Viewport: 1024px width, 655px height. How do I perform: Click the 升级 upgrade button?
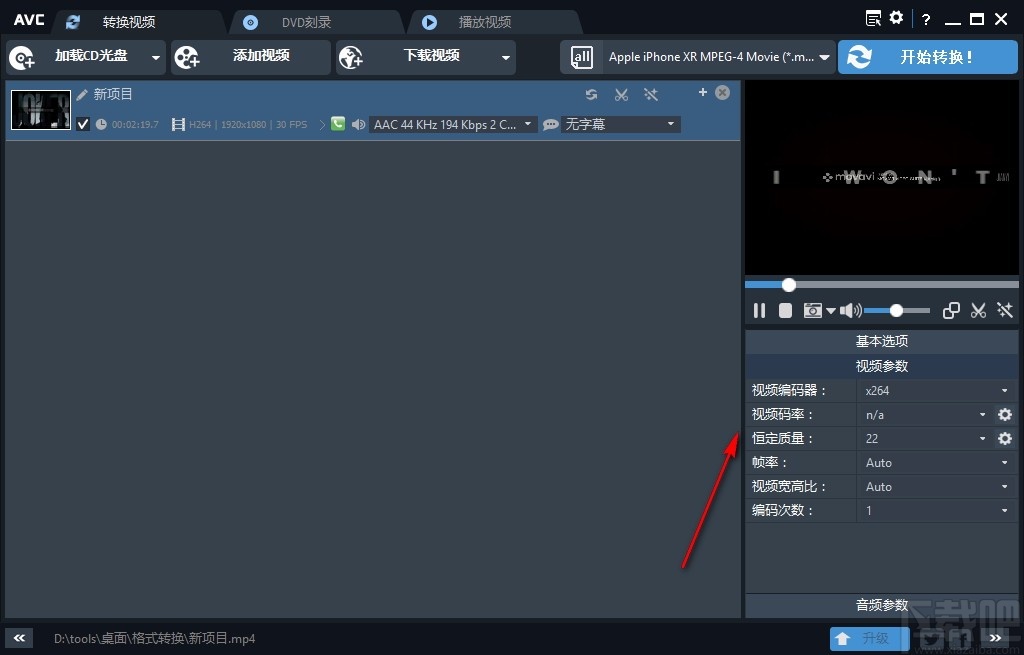tap(869, 638)
